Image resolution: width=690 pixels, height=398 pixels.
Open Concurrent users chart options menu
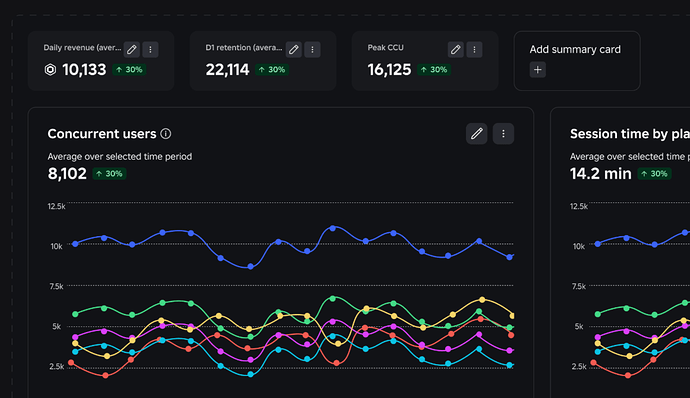pyautogui.click(x=503, y=133)
